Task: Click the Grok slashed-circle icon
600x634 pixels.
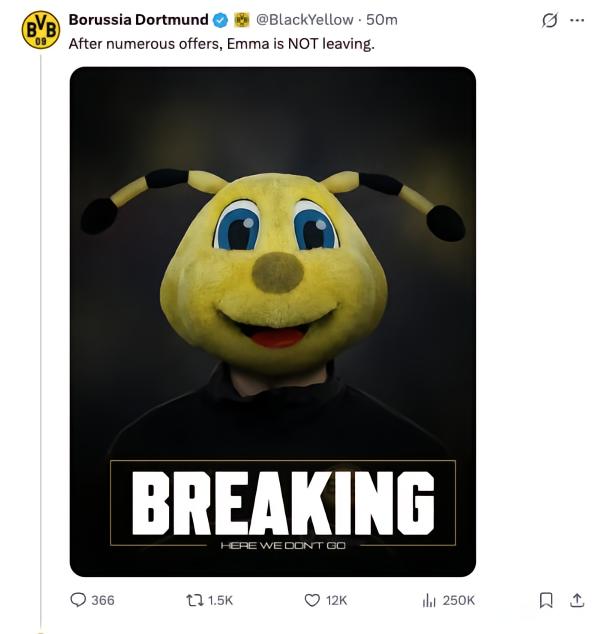Action: point(550,20)
